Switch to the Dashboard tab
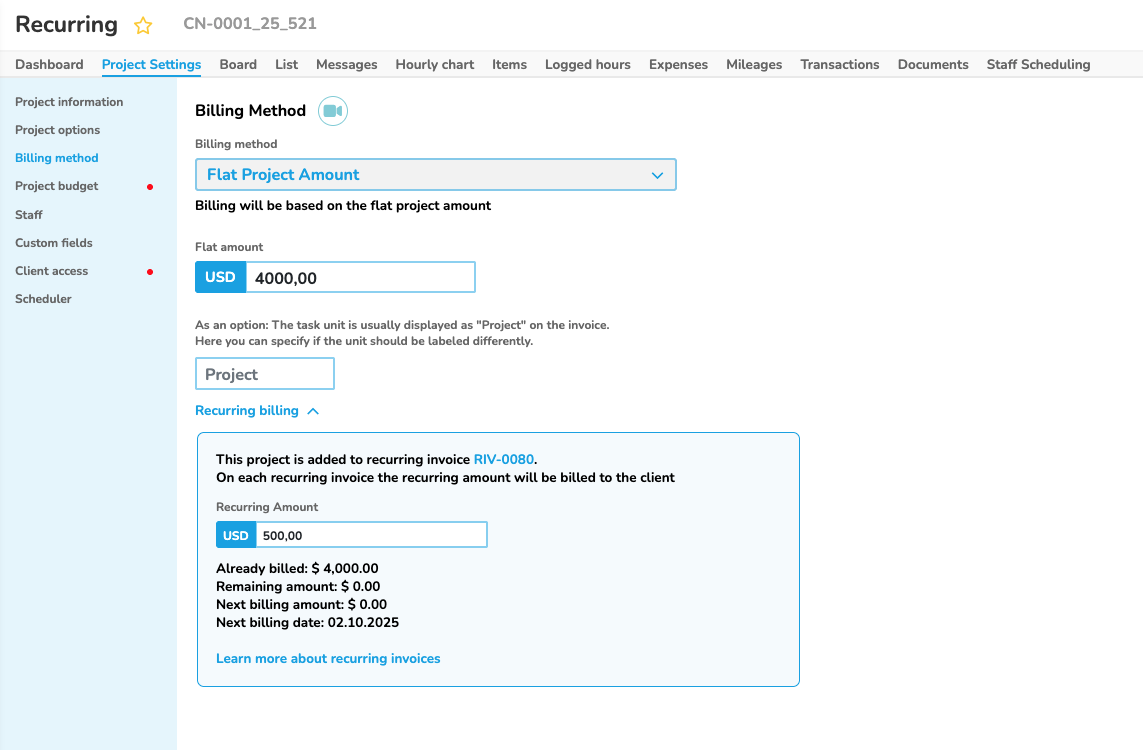 click(x=49, y=64)
